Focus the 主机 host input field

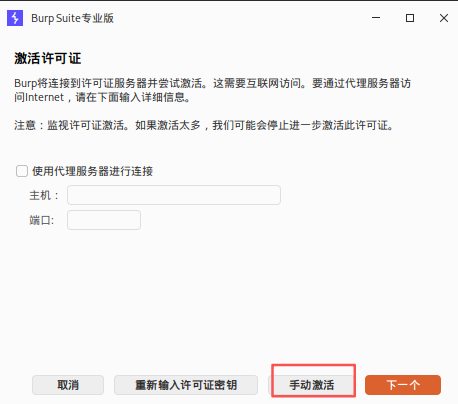pos(174,195)
